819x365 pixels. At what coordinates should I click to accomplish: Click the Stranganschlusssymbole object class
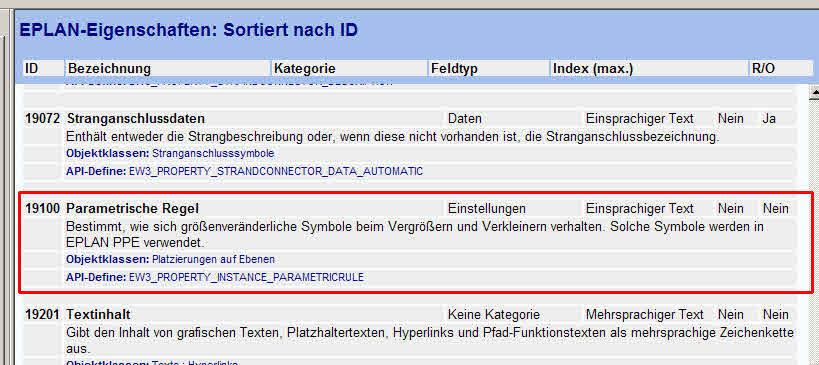click(x=213, y=154)
